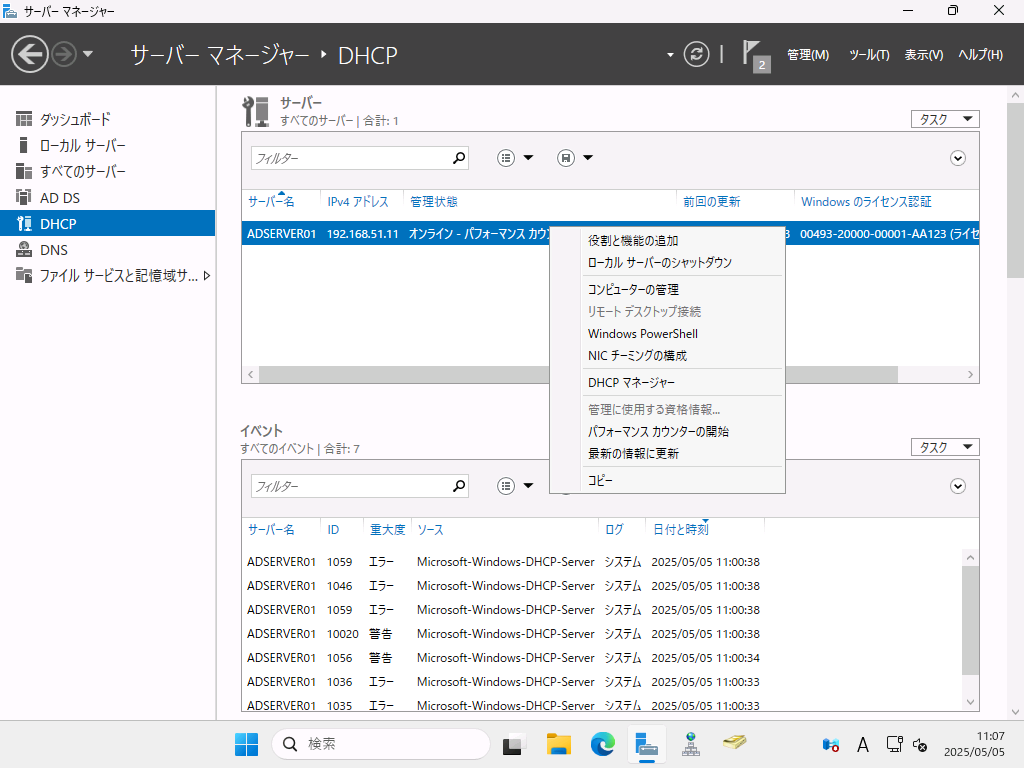This screenshot has height=768, width=1024.
Task: Launch Microsoft Edge from the taskbar
Action: 603,744
